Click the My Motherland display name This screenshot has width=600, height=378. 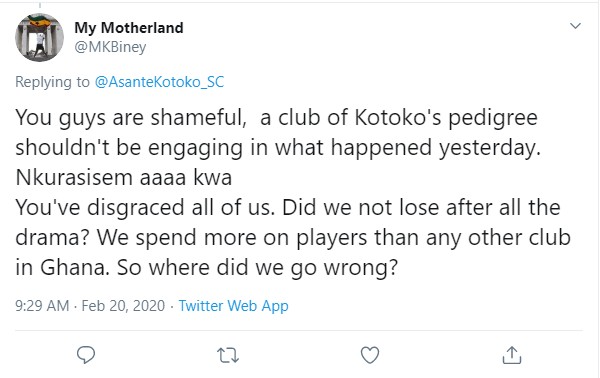point(129,28)
